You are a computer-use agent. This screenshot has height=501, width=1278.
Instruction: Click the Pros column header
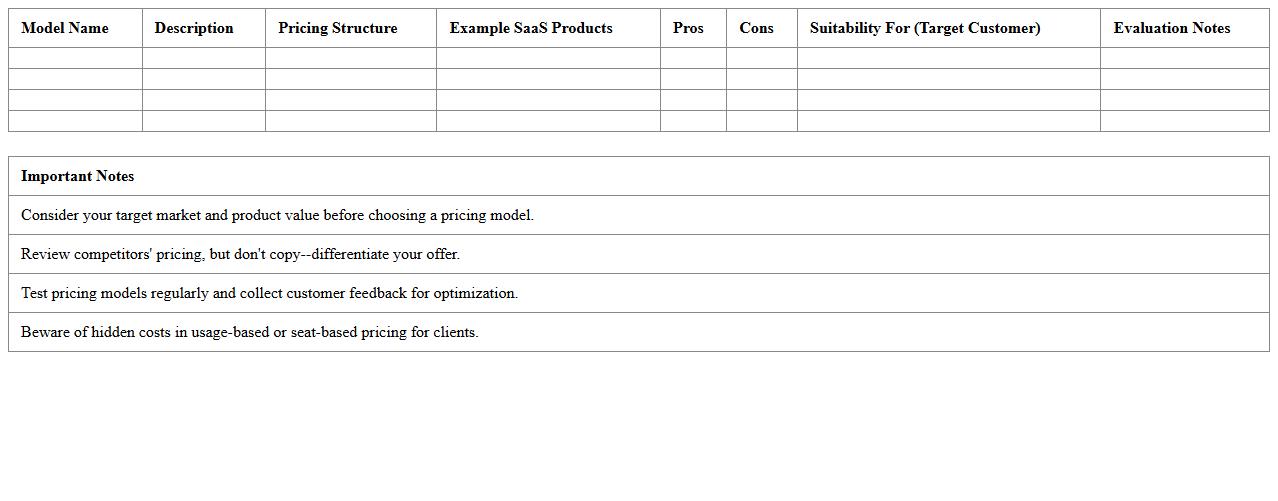688,28
